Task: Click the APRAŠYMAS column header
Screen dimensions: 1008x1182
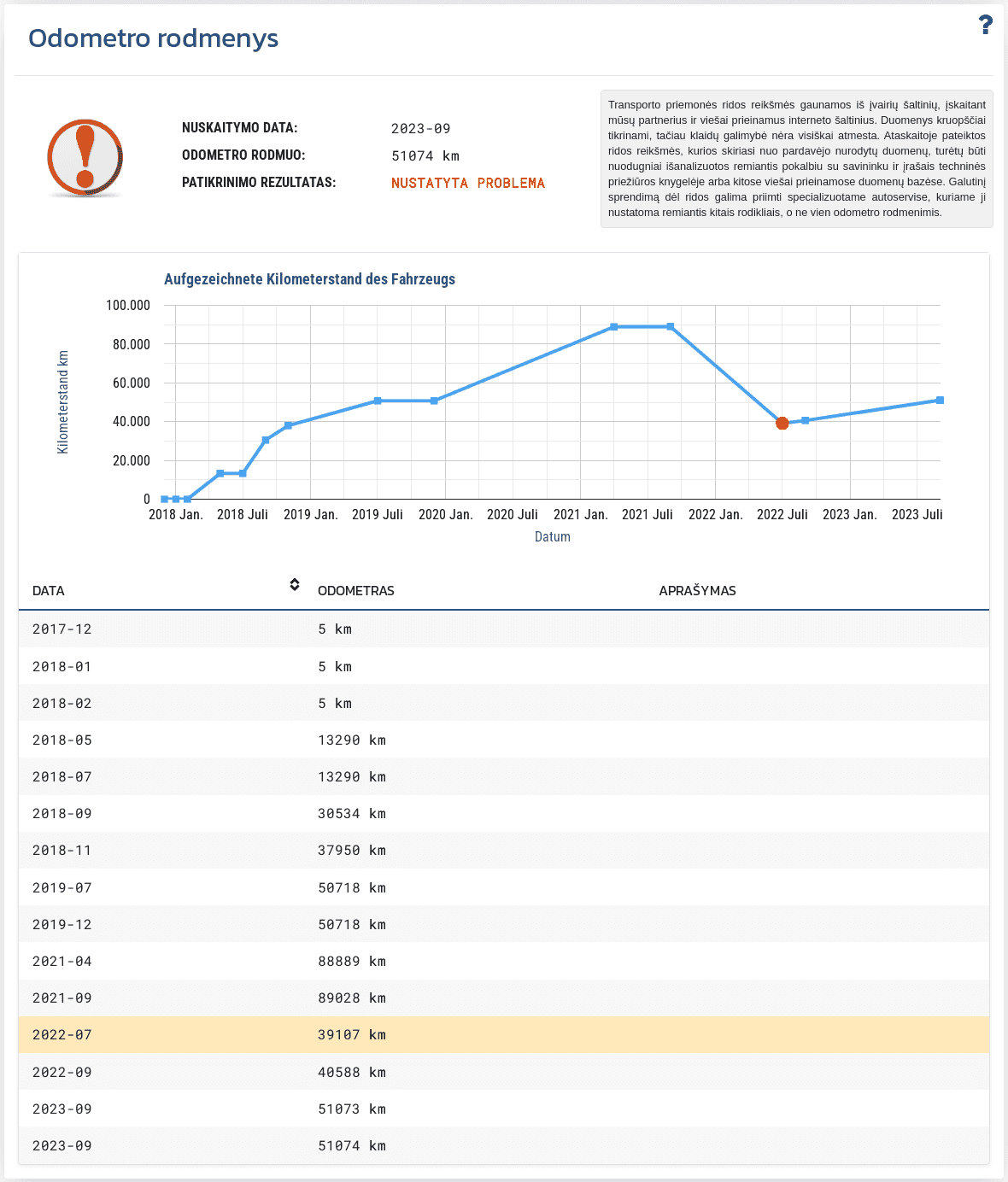Action: [697, 591]
